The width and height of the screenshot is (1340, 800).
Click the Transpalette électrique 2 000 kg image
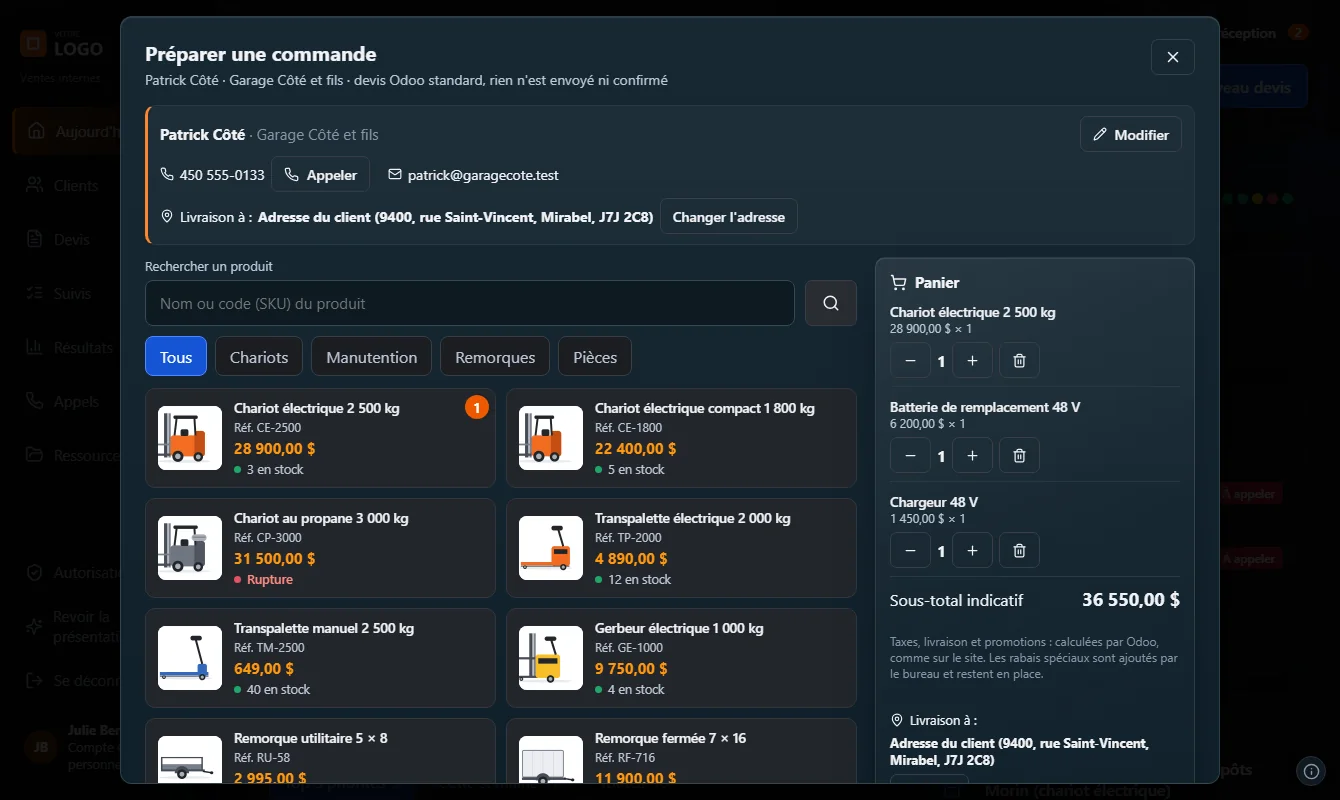tap(551, 548)
